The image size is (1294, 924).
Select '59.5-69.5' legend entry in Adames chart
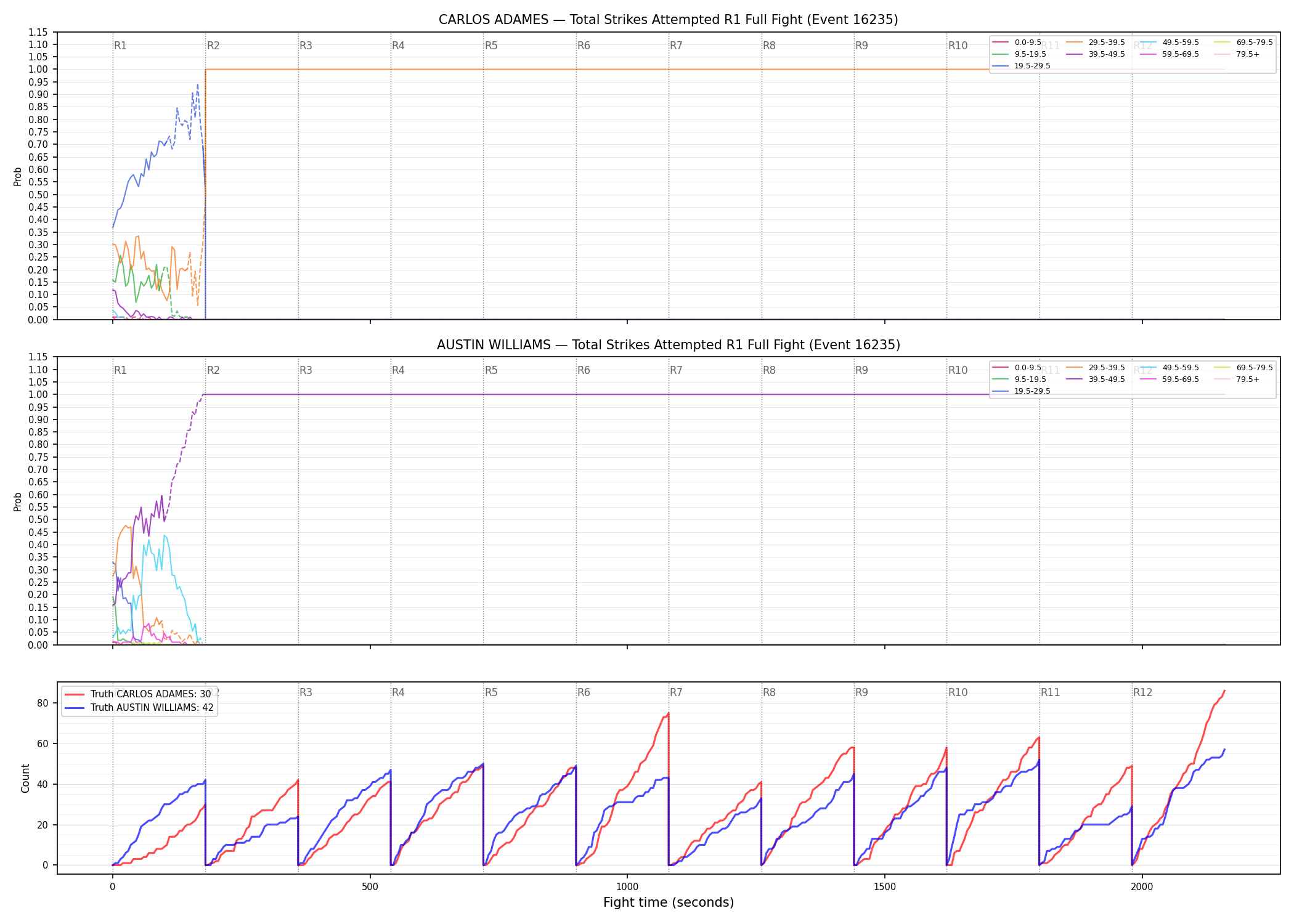pyautogui.click(x=1170, y=54)
